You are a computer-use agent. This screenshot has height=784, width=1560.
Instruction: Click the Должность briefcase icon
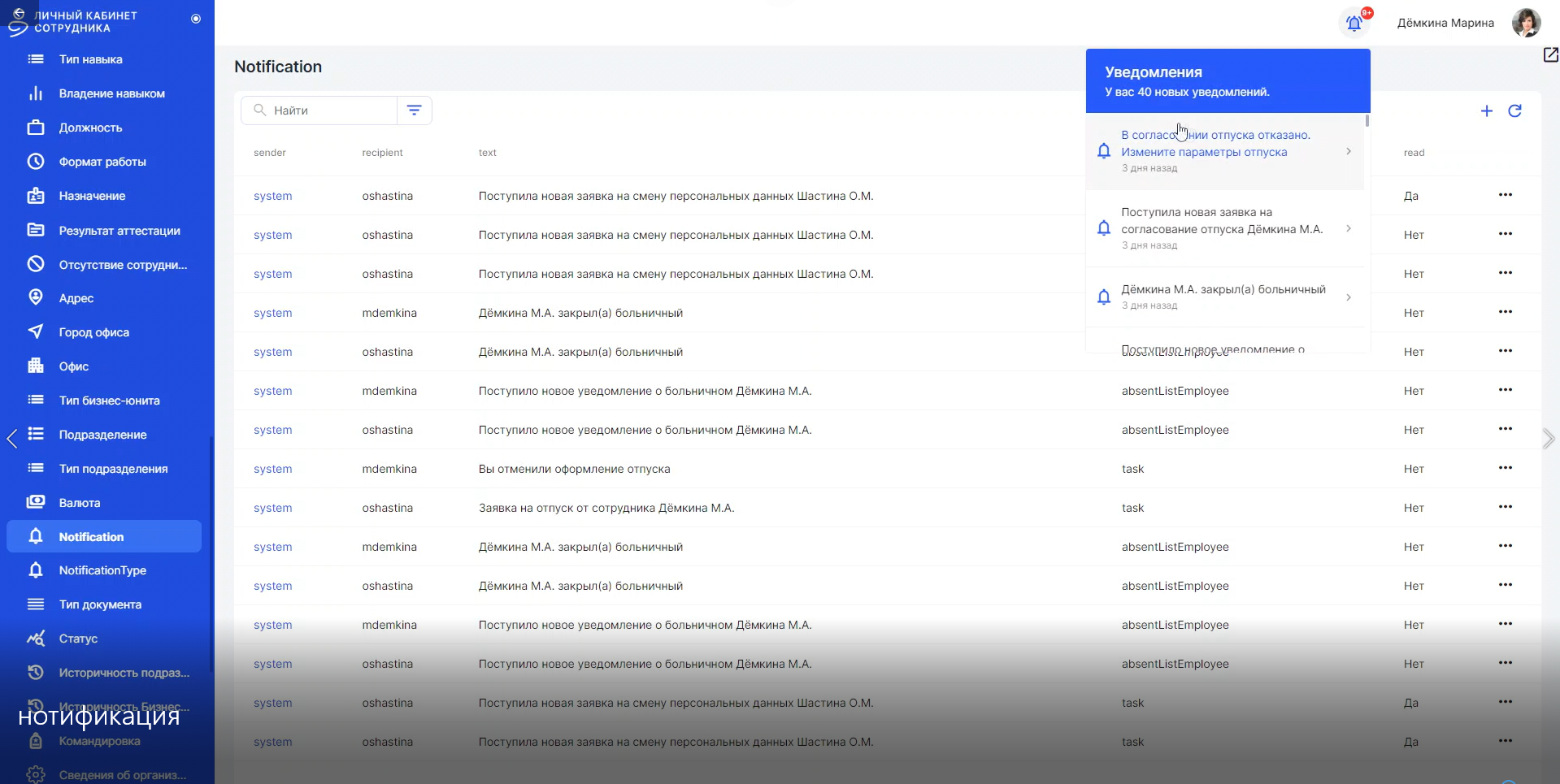click(36, 128)
